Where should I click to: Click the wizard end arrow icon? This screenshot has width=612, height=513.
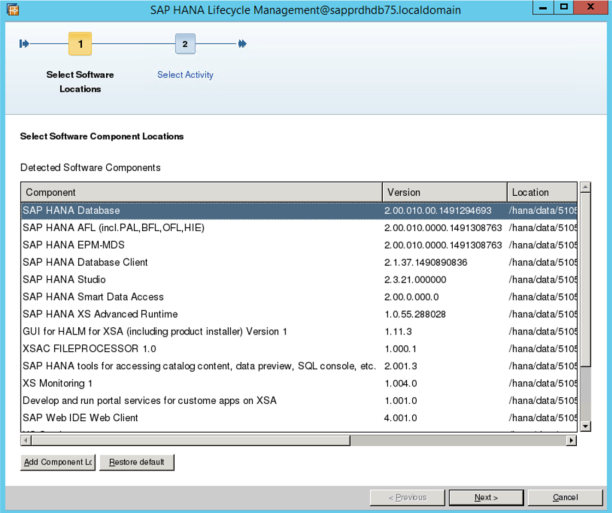(242, 44)
